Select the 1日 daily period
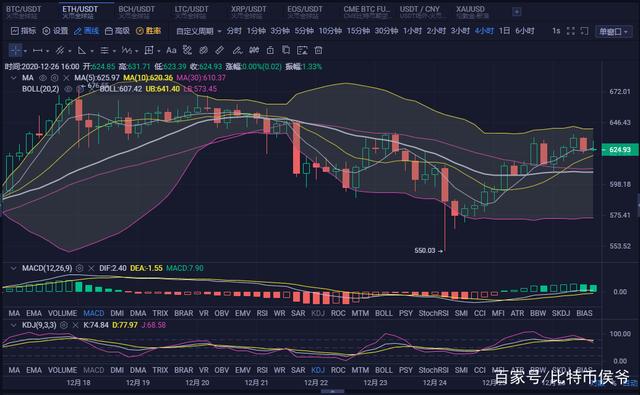 [505, 31]
